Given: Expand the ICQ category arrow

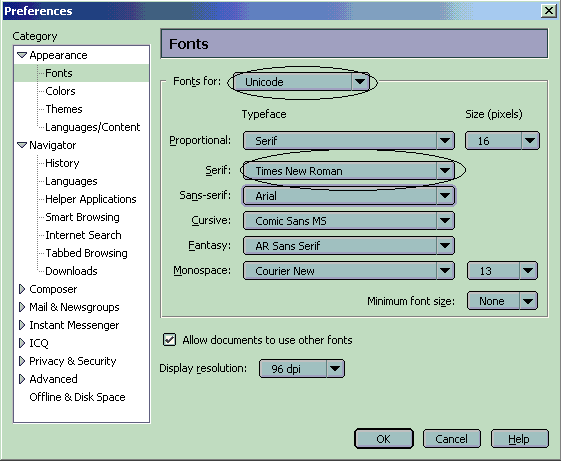Looking at the screenshot, I should (22, 343).
